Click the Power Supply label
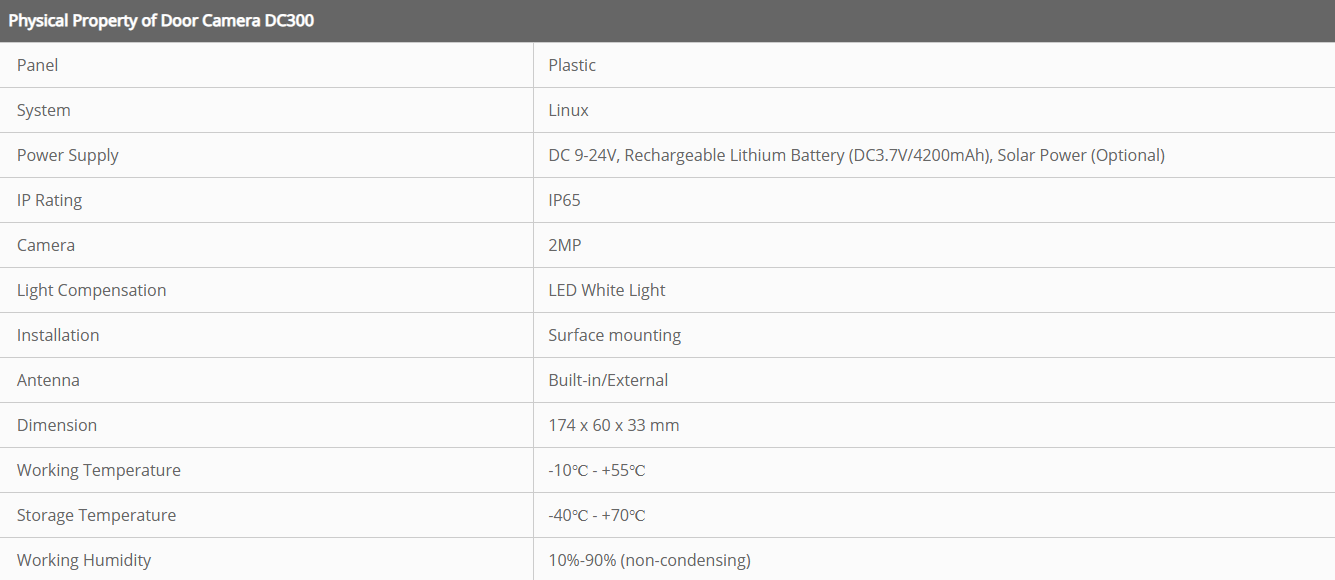This screenshot has height=580, width=1335. [68, 155]
